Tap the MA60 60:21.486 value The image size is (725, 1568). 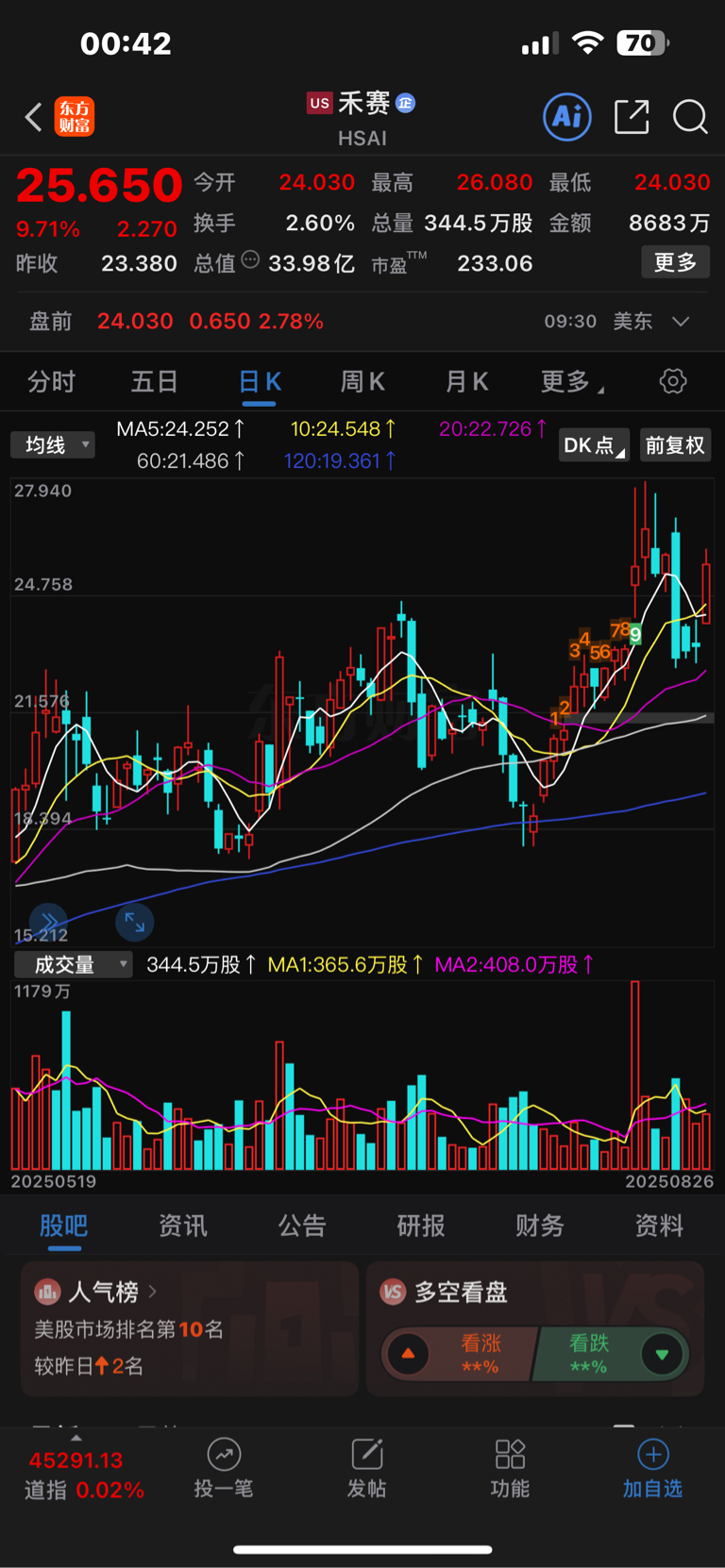click(x=191, y=461)
